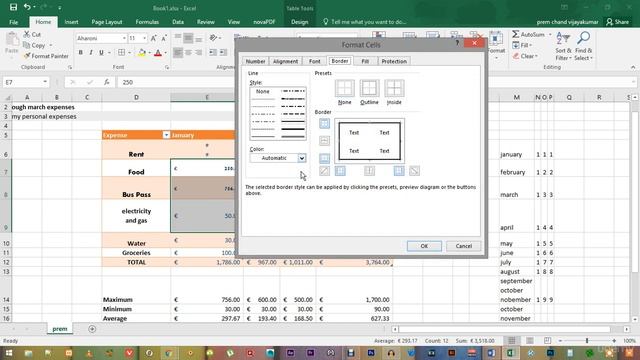
Task: Save the workbook from Quick Access Toolbar
Action: (13, 7)
